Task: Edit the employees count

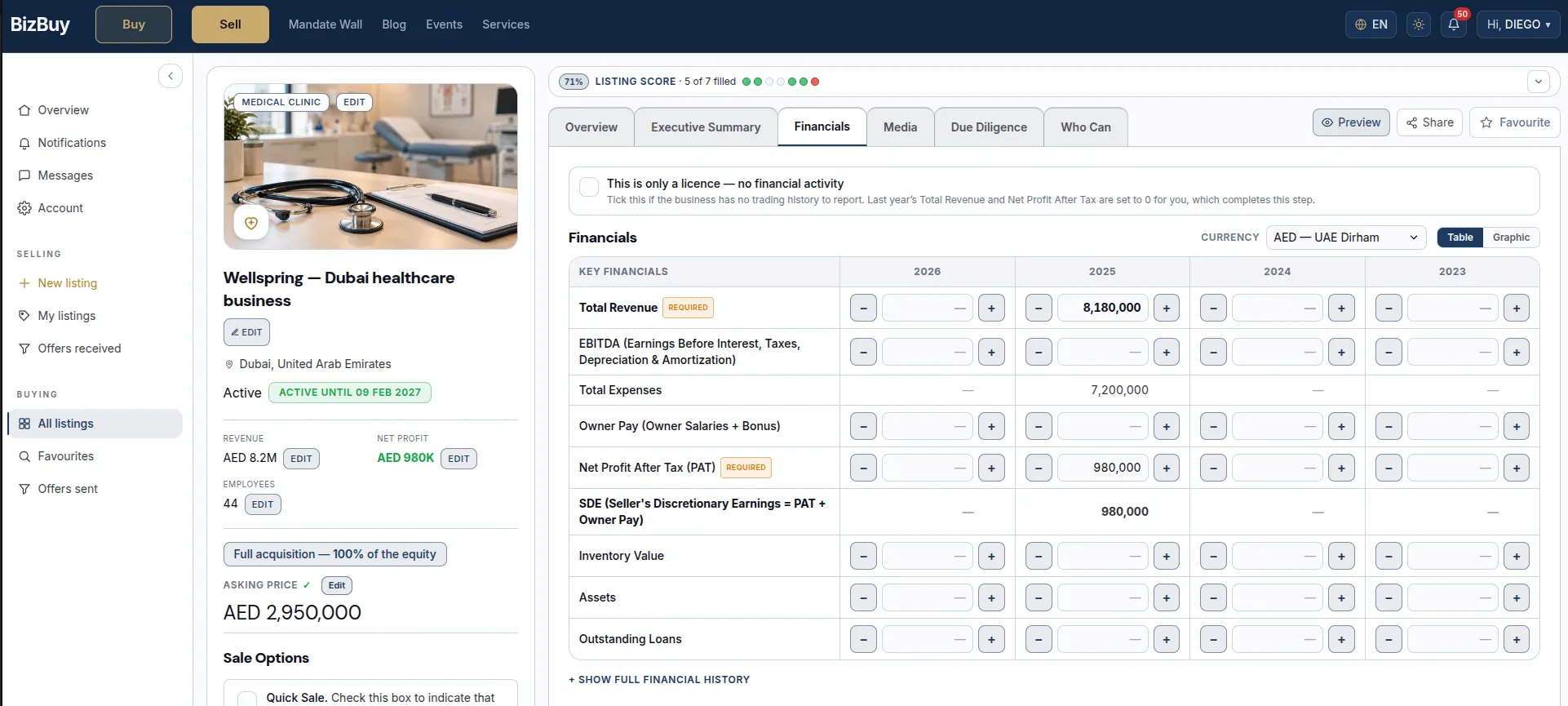Action: coord(263,504)
